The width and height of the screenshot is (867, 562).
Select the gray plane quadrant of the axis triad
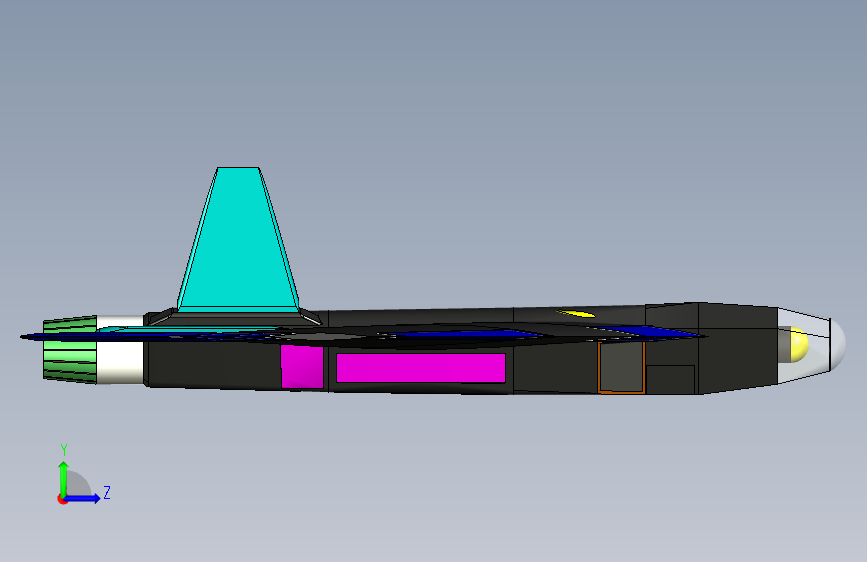tap(77, 485)
